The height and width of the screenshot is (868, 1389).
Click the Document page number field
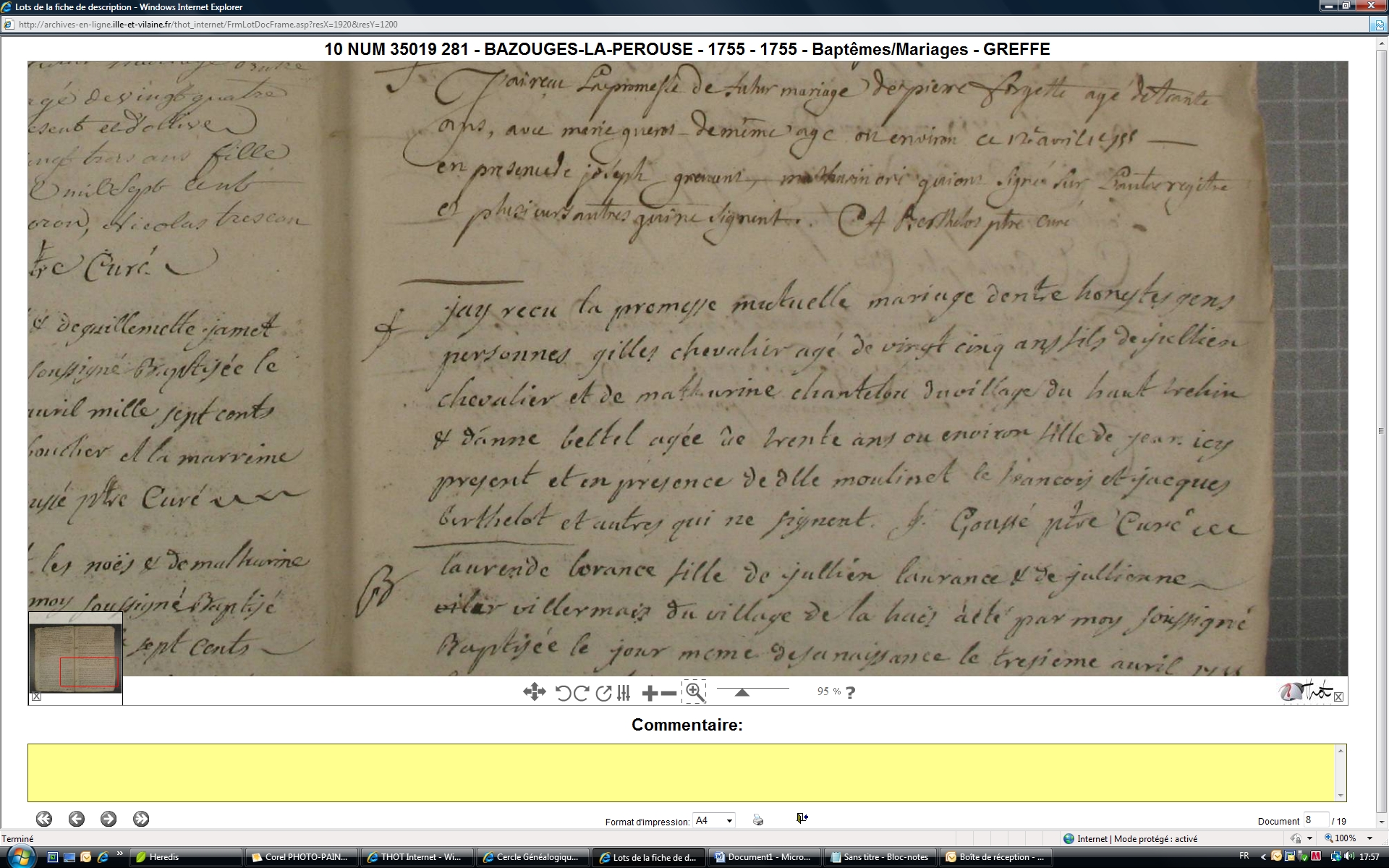pos(1315,820)
